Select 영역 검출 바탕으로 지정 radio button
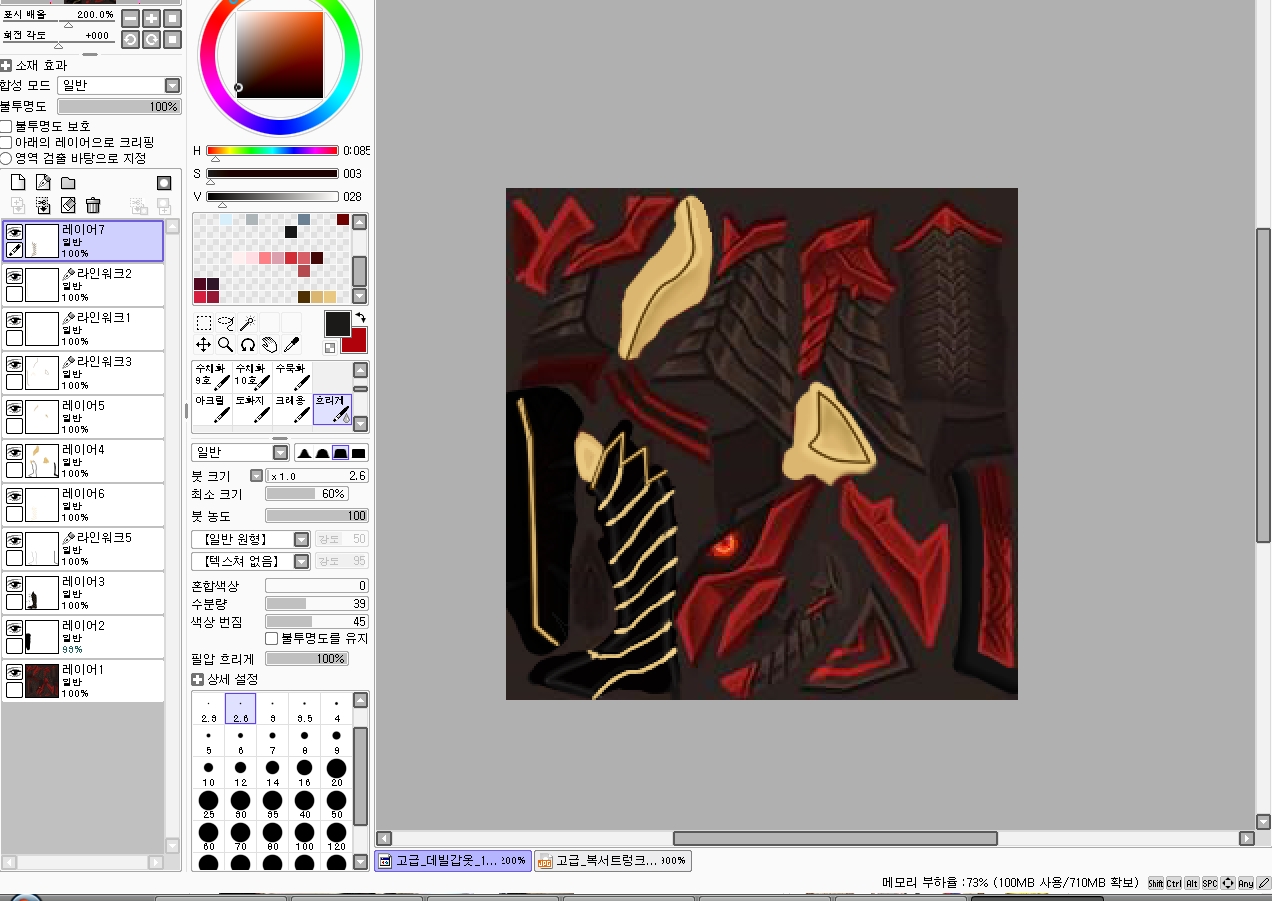Viewport: 1272px width, 901px height. (6, 158)
